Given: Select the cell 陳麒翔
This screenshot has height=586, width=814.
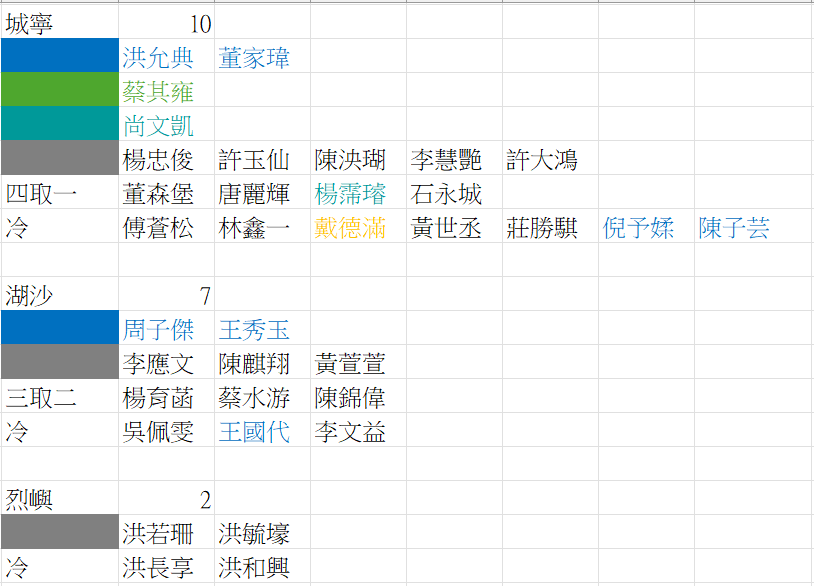Looking at the screenshot, I should pyautogui.click(x=263, y=362).
